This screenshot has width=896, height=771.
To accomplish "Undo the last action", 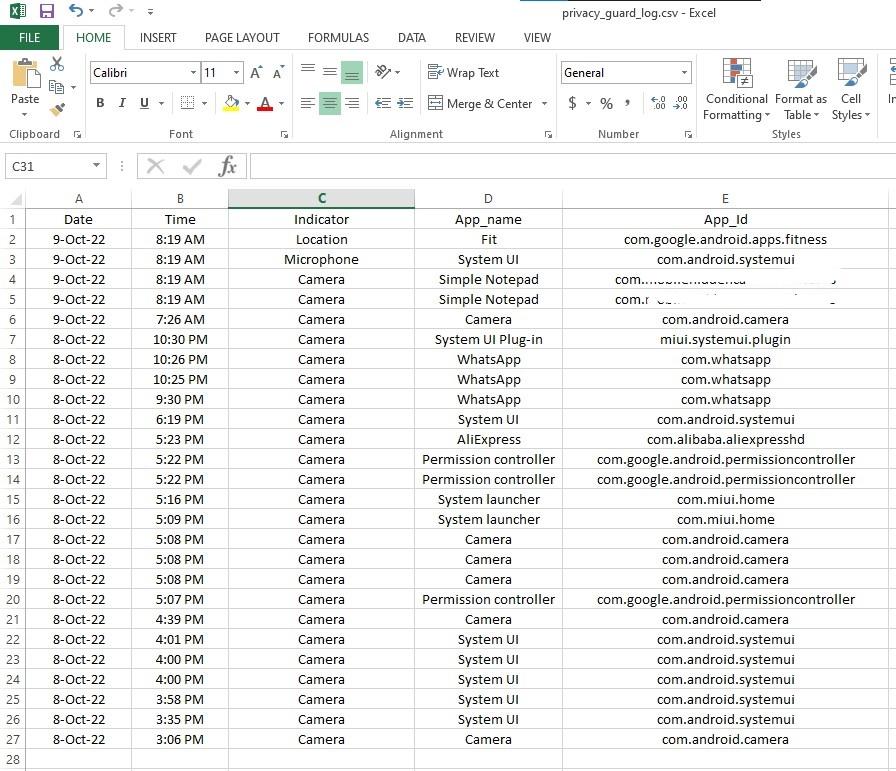I will tap(75, 10).
